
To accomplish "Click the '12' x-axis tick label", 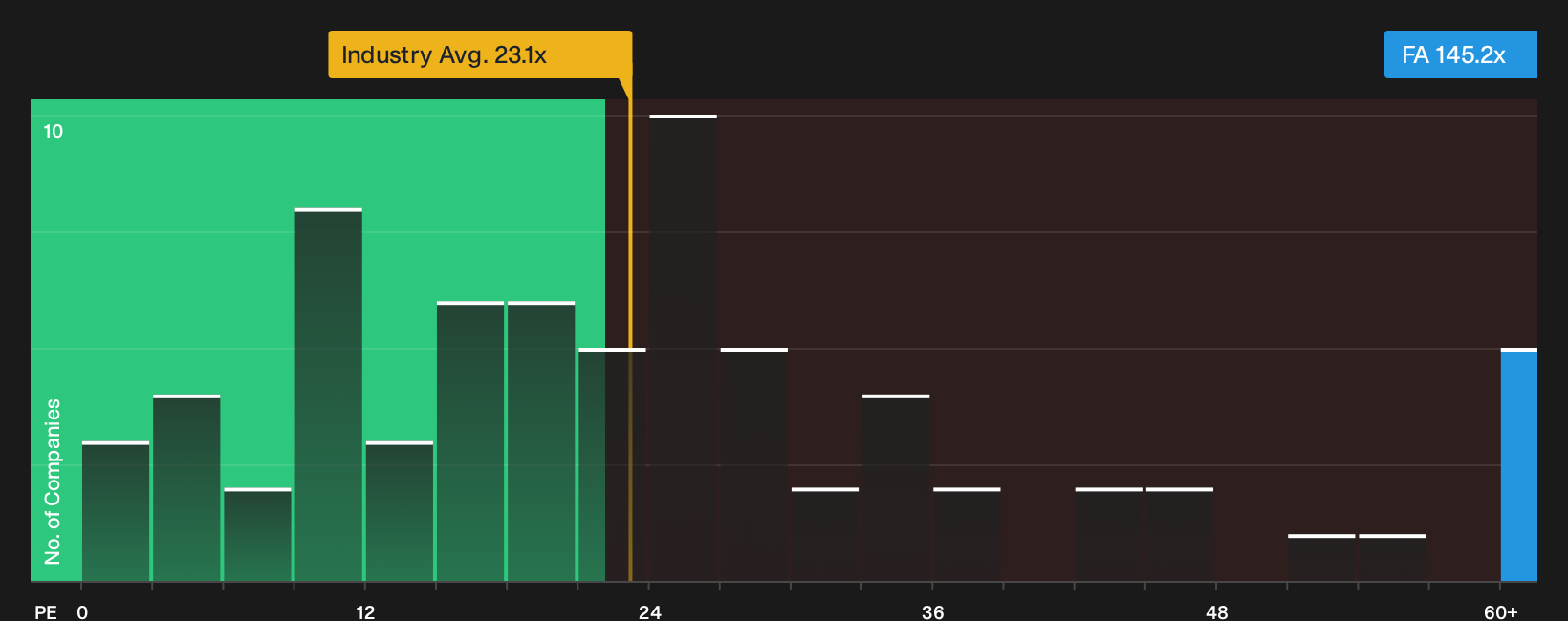I will point(365,611).
